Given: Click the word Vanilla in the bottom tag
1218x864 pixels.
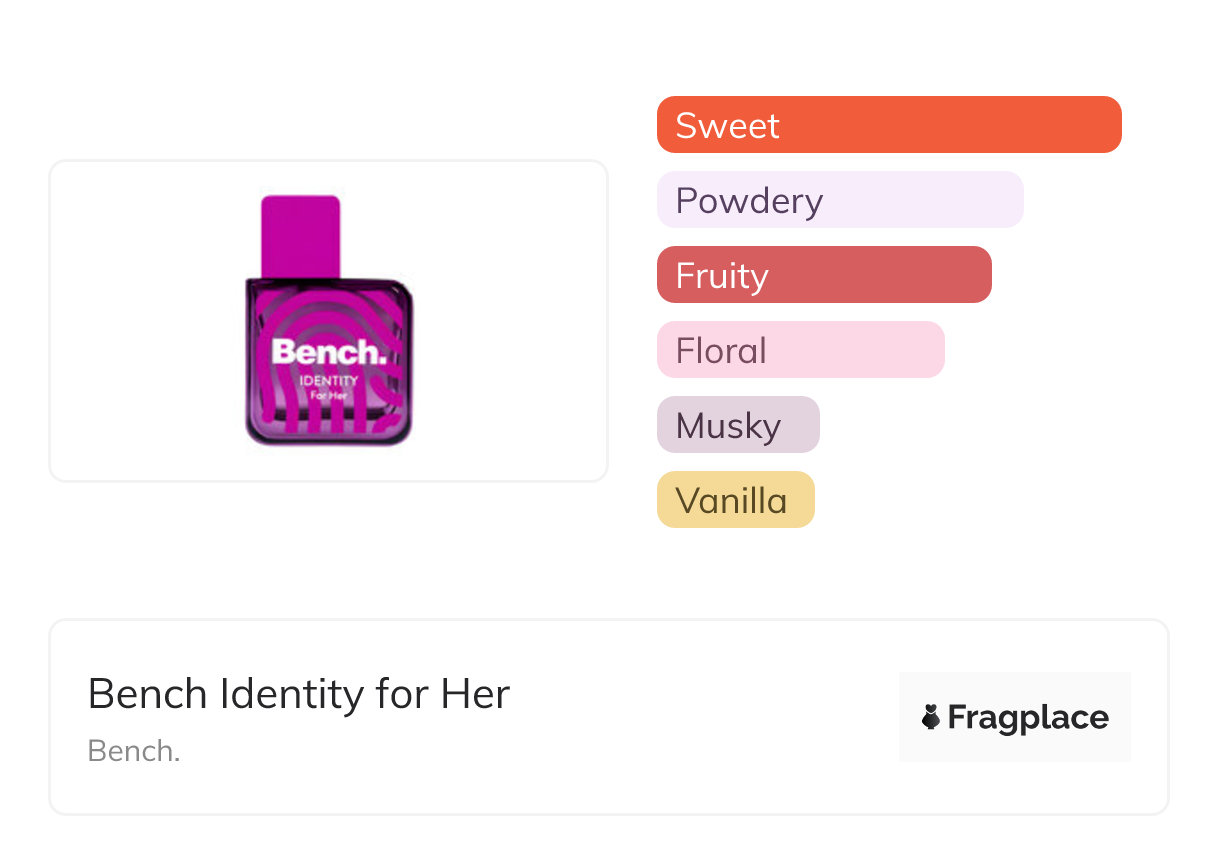Looking at the screenshot, I should tap(731, 500).
